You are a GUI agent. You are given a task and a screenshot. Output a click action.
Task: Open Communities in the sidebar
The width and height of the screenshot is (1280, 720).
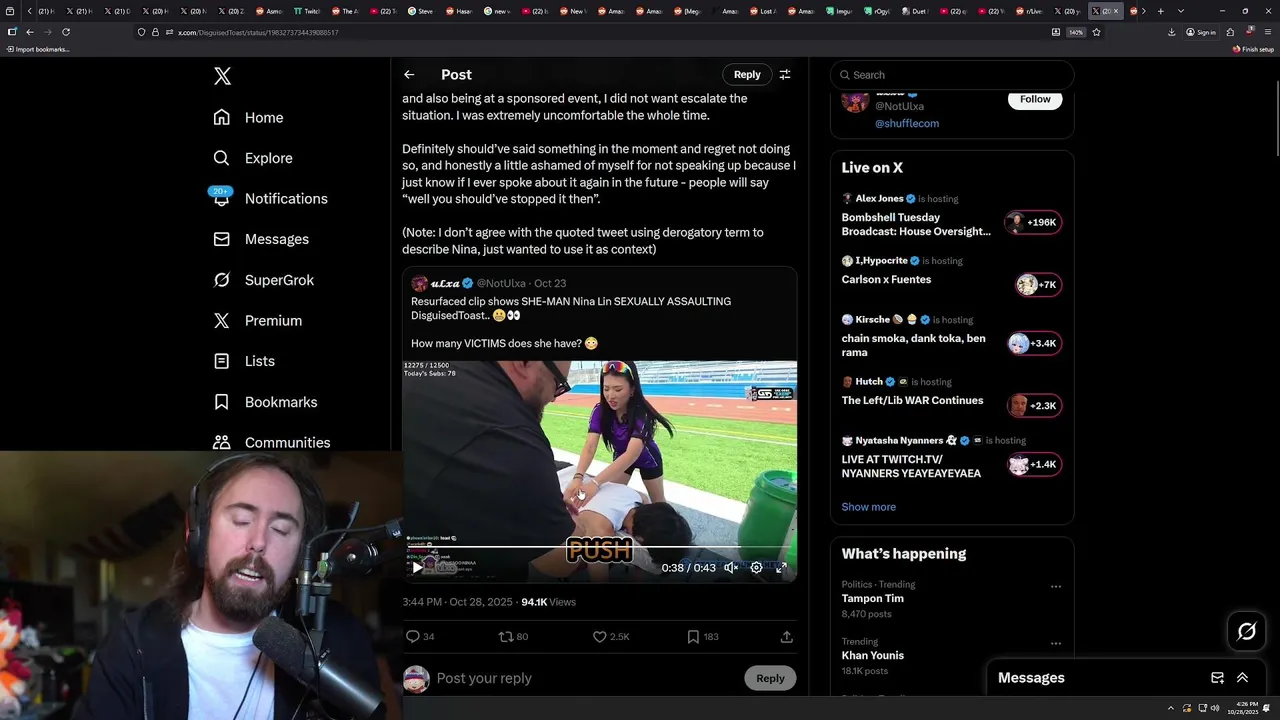click(x=272, y=442)
